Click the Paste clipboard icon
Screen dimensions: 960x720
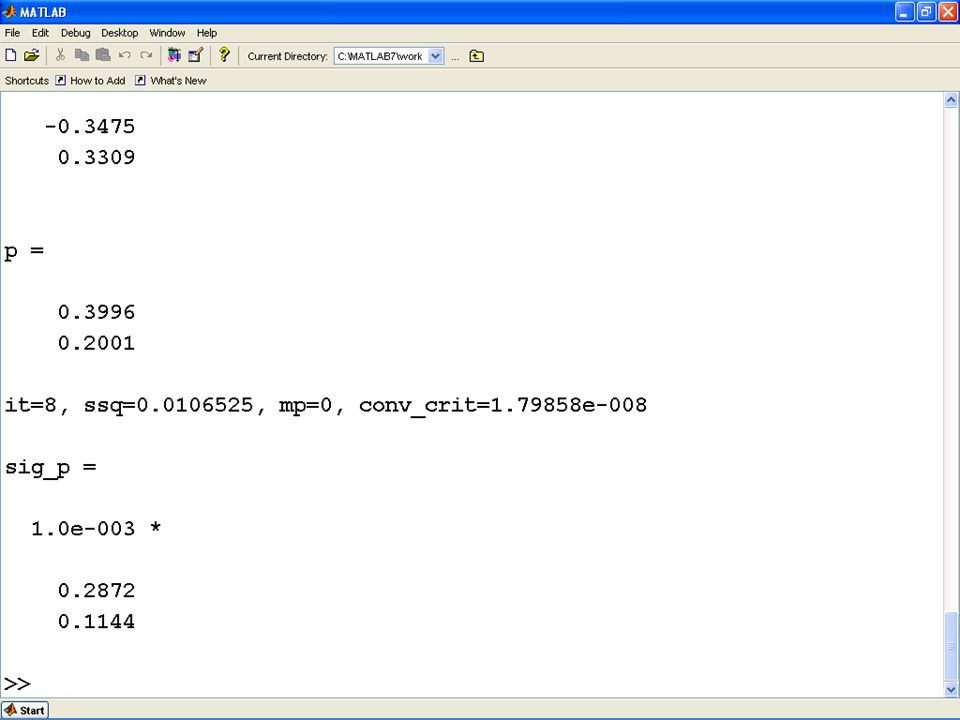[x=103, y=56]
